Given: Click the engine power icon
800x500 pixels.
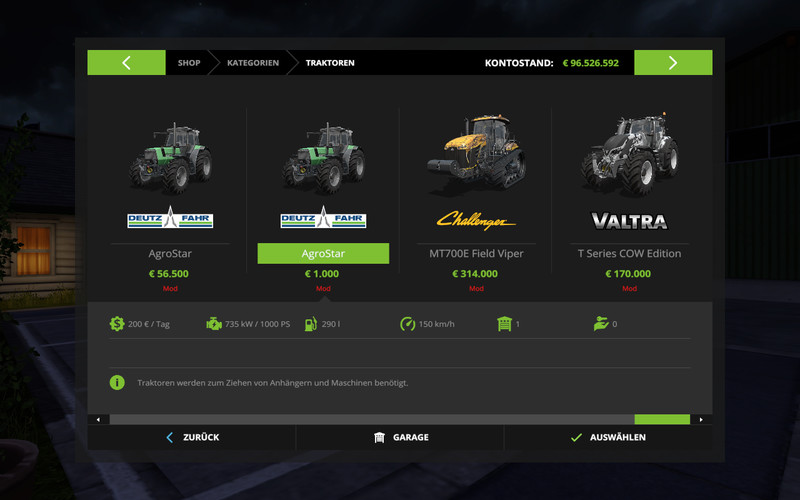Looking at the screenshot, I should (214, 323).
